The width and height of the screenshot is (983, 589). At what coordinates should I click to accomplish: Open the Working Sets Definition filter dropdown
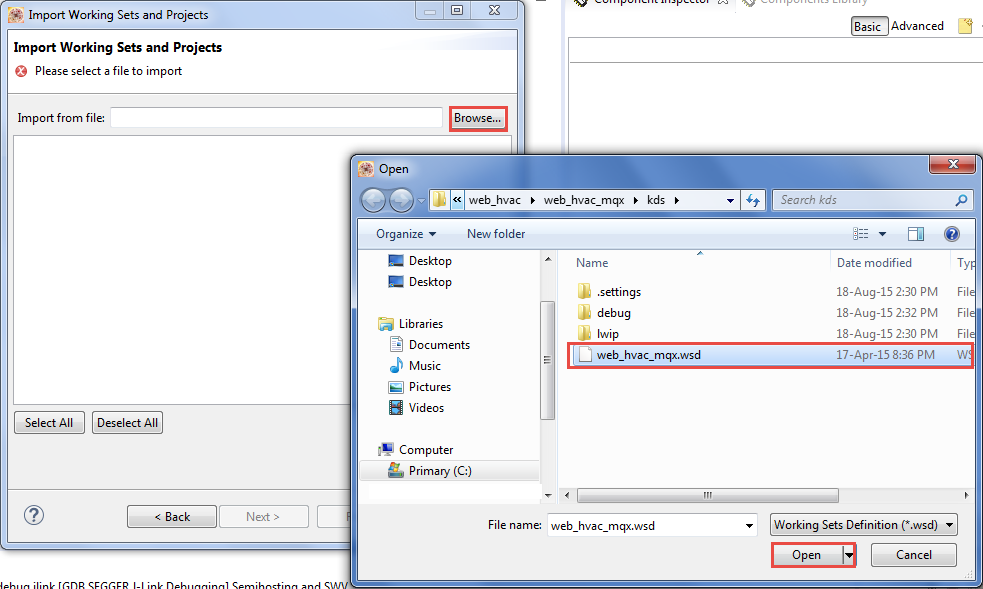tap(949, 525)
